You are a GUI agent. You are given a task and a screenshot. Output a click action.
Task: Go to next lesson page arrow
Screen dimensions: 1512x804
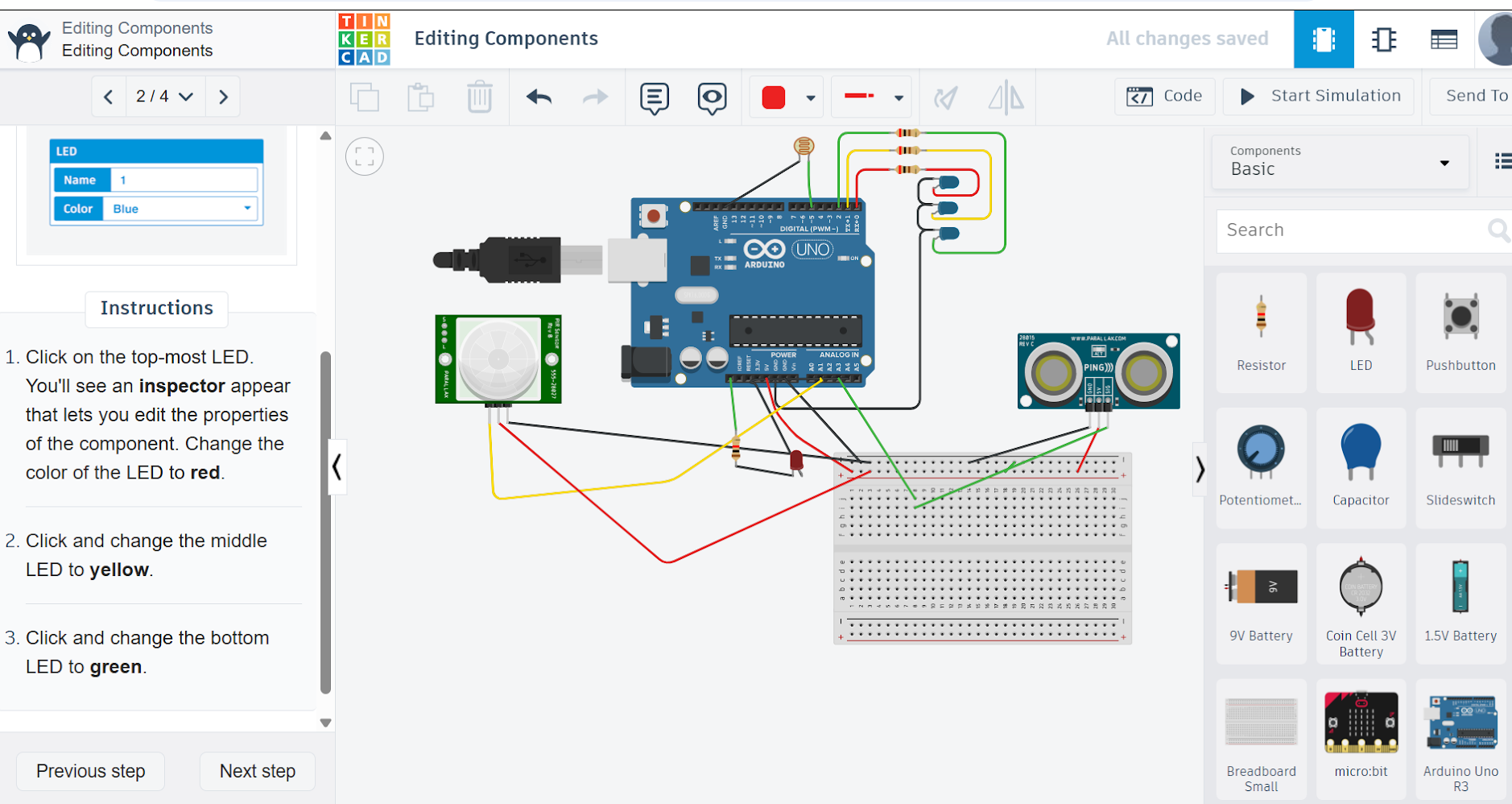pos(223,97)
